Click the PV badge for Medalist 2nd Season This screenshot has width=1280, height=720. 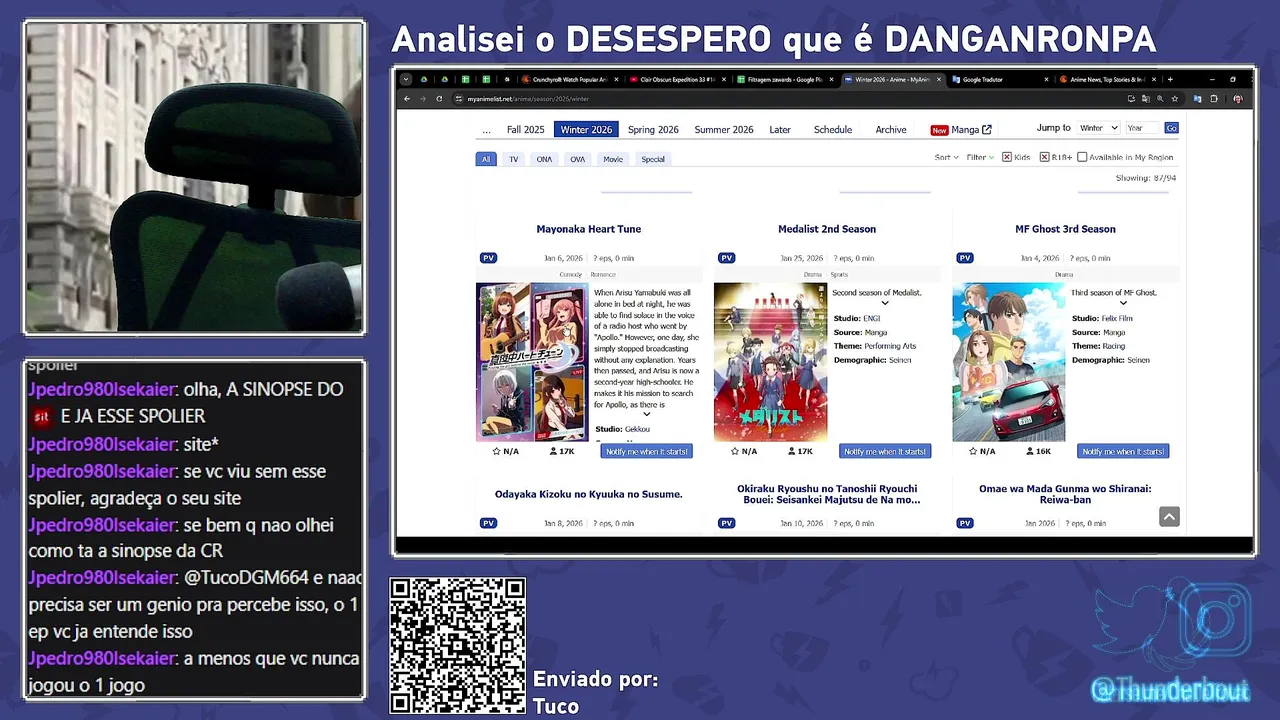point(726,258)
